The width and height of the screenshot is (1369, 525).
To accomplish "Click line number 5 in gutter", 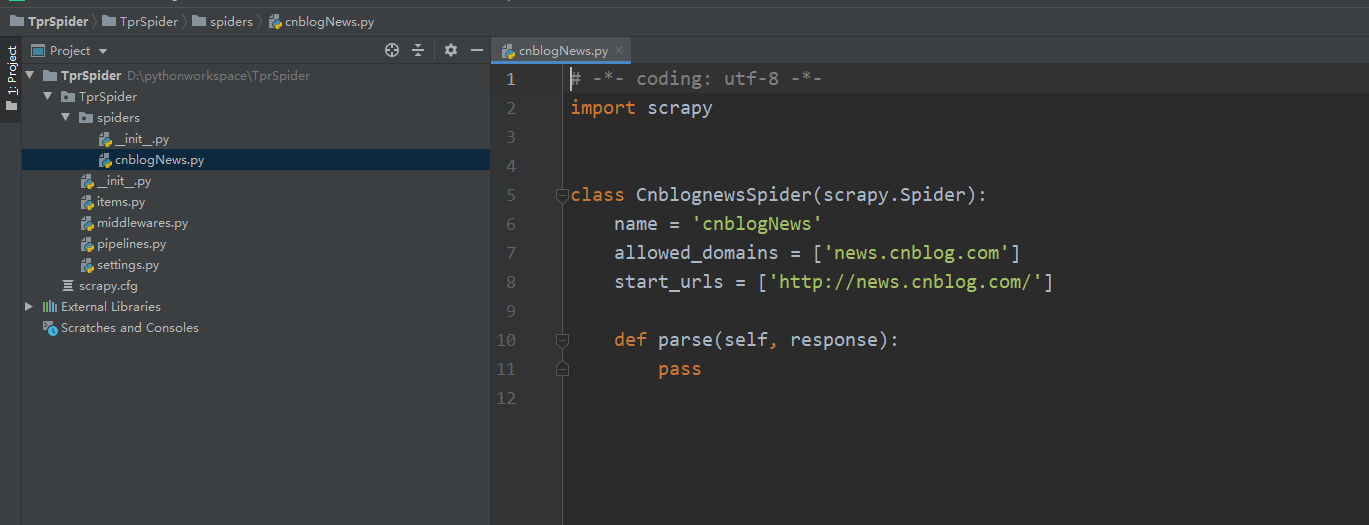I will [x=511, y=195].
